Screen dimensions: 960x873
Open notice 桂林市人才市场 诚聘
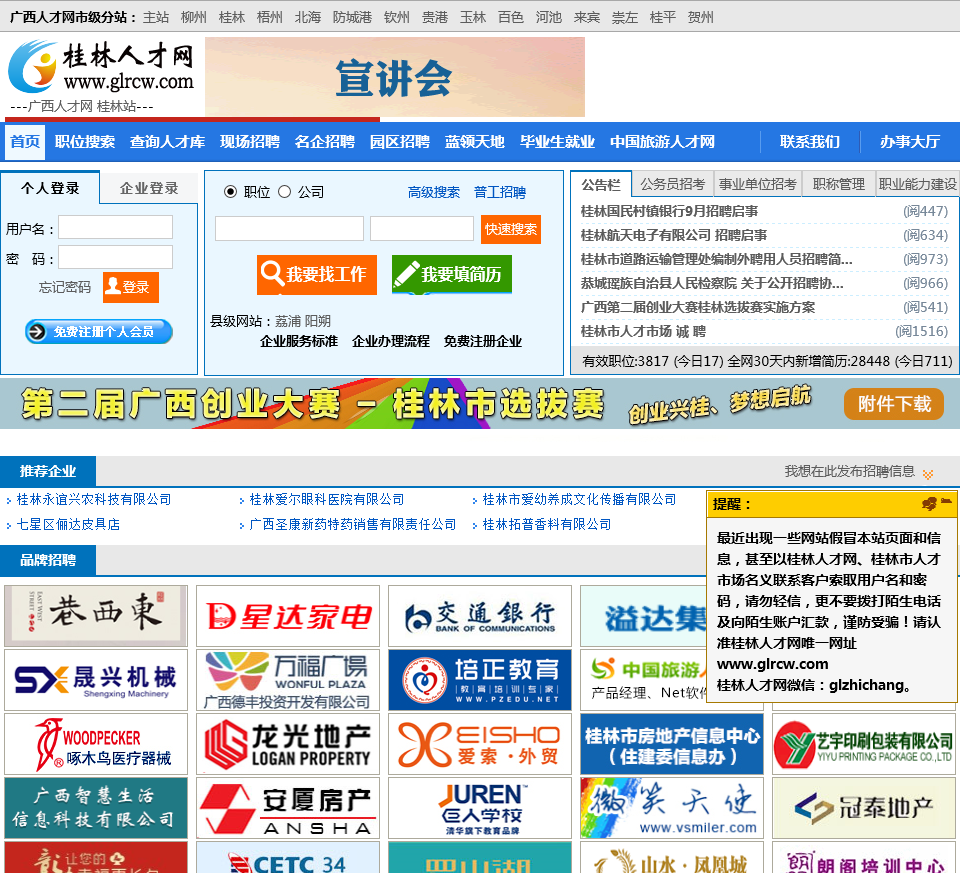point(643,331)
